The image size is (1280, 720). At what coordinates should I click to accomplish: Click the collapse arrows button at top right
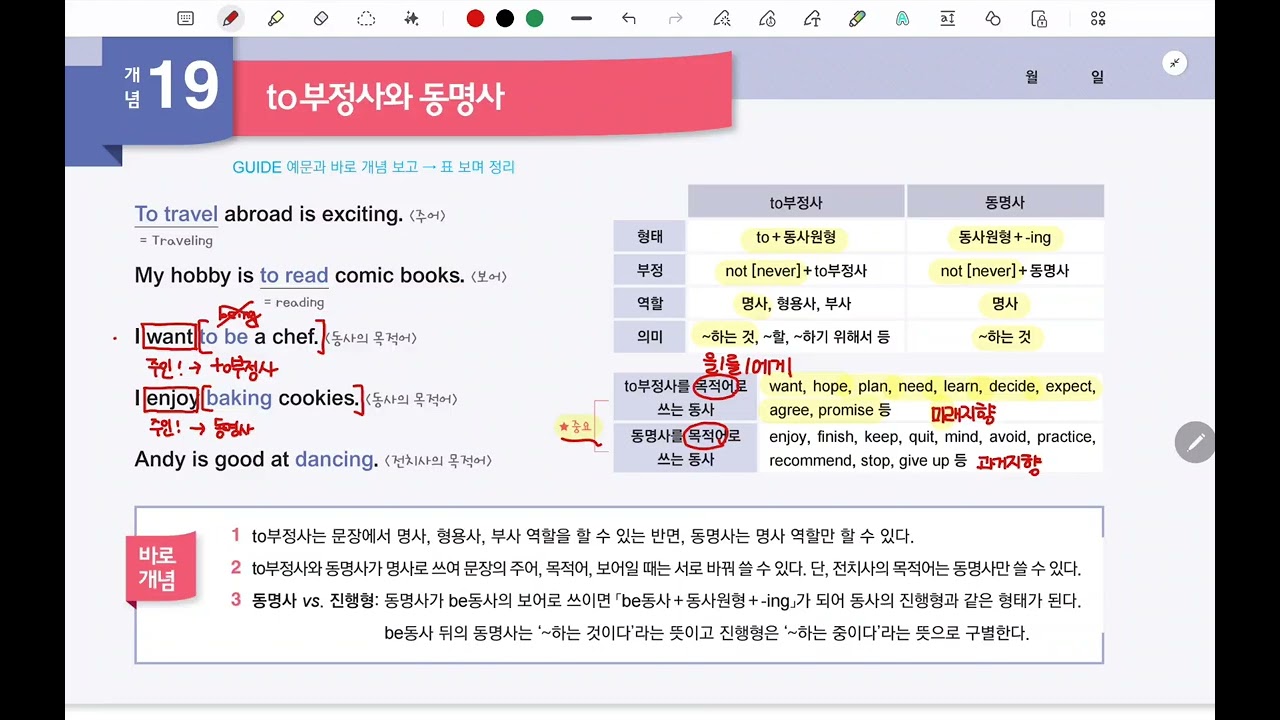pos(1175,63)
